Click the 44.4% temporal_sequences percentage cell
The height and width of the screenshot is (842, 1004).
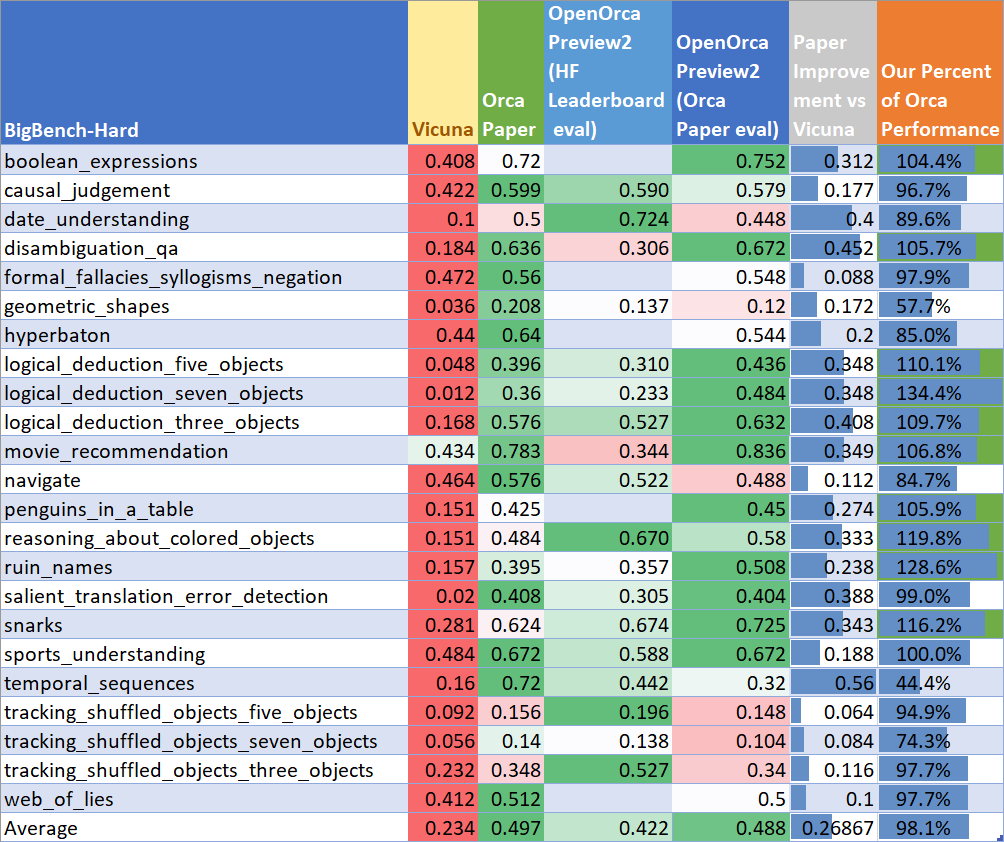[x=938, y=683]
